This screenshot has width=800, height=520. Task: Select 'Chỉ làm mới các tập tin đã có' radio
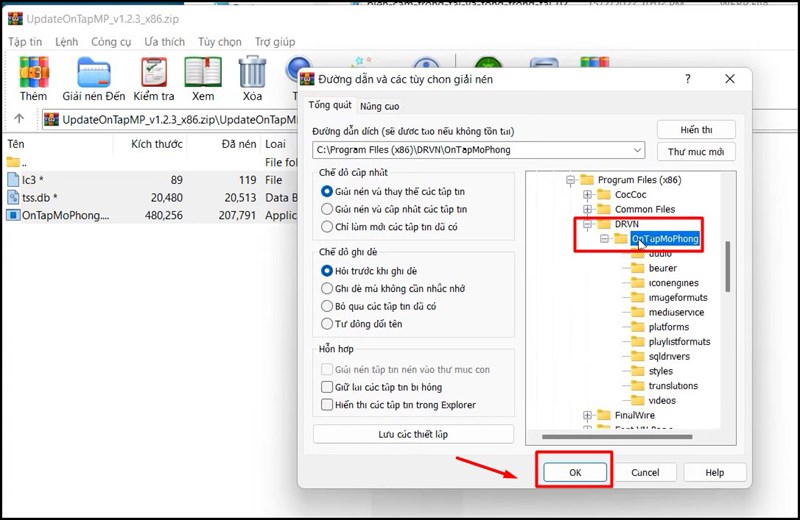[x=327, y=227]
